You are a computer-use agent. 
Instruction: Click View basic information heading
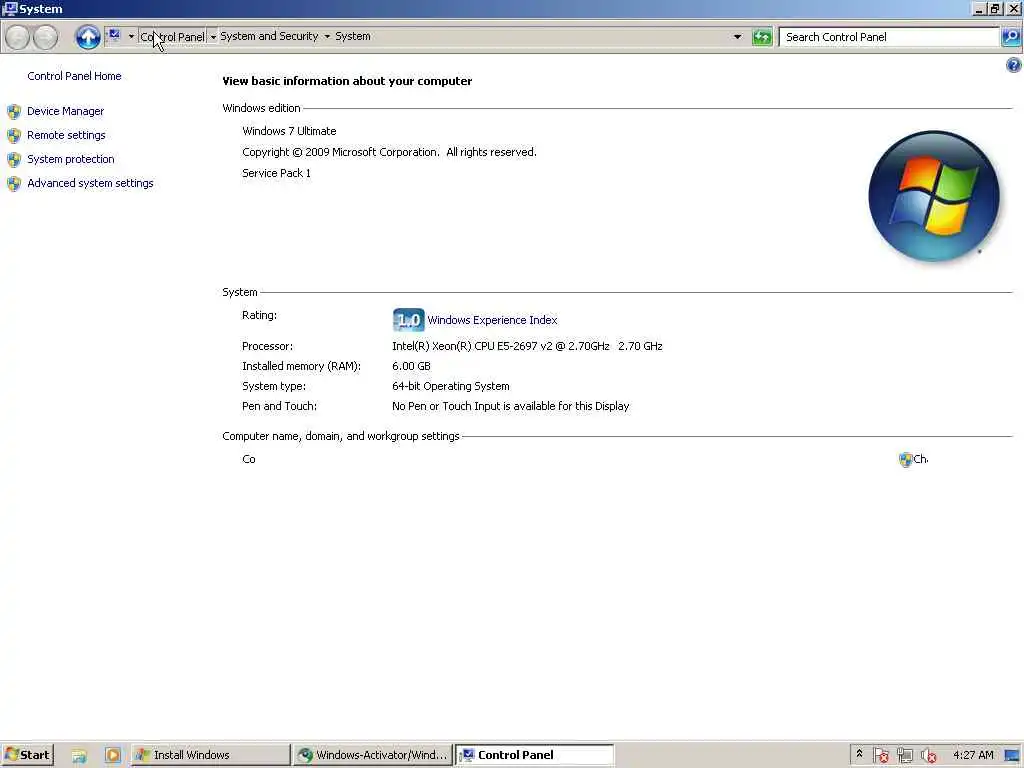347,81
